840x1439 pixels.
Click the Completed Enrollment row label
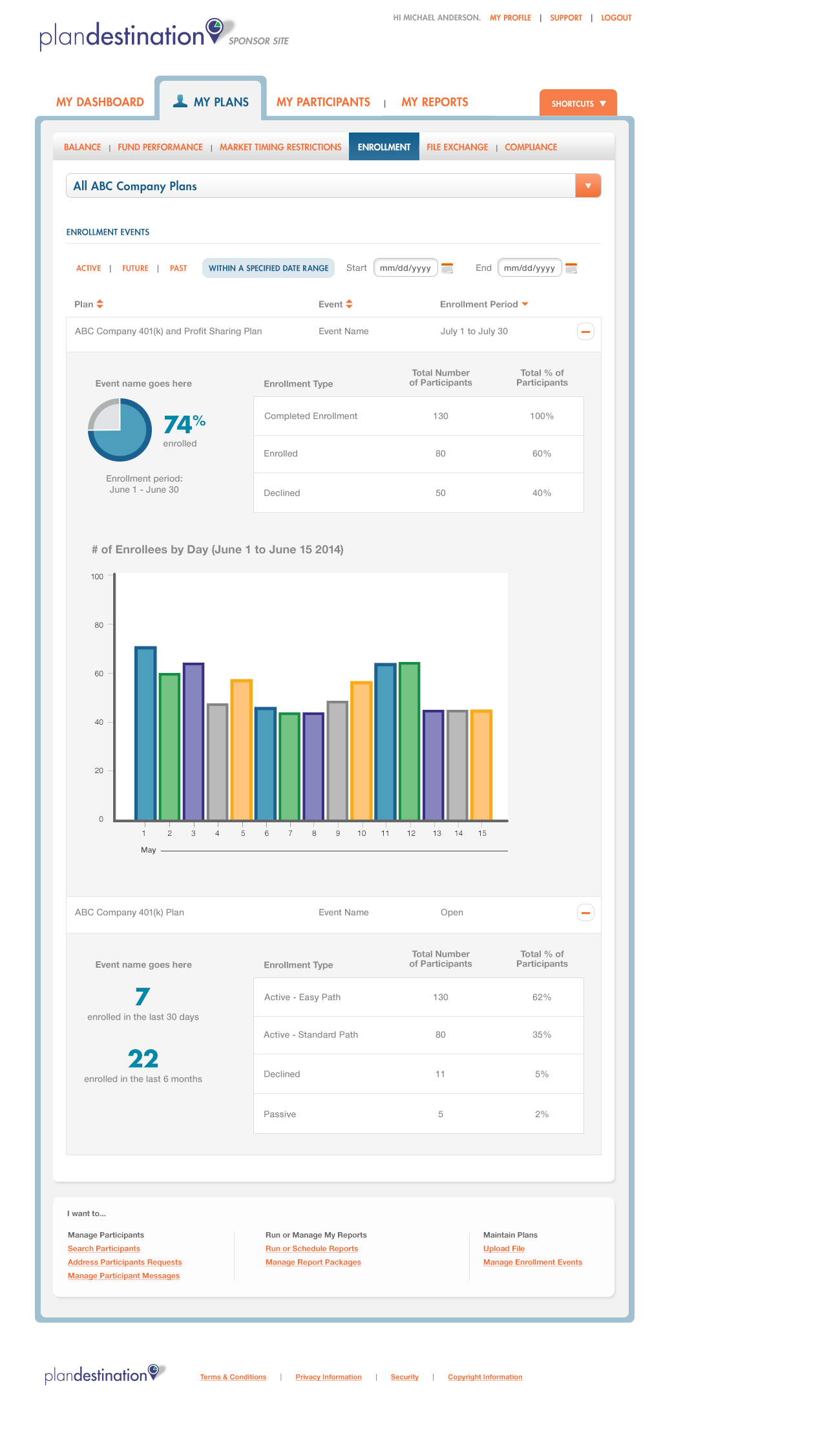(x=311, y=416)
